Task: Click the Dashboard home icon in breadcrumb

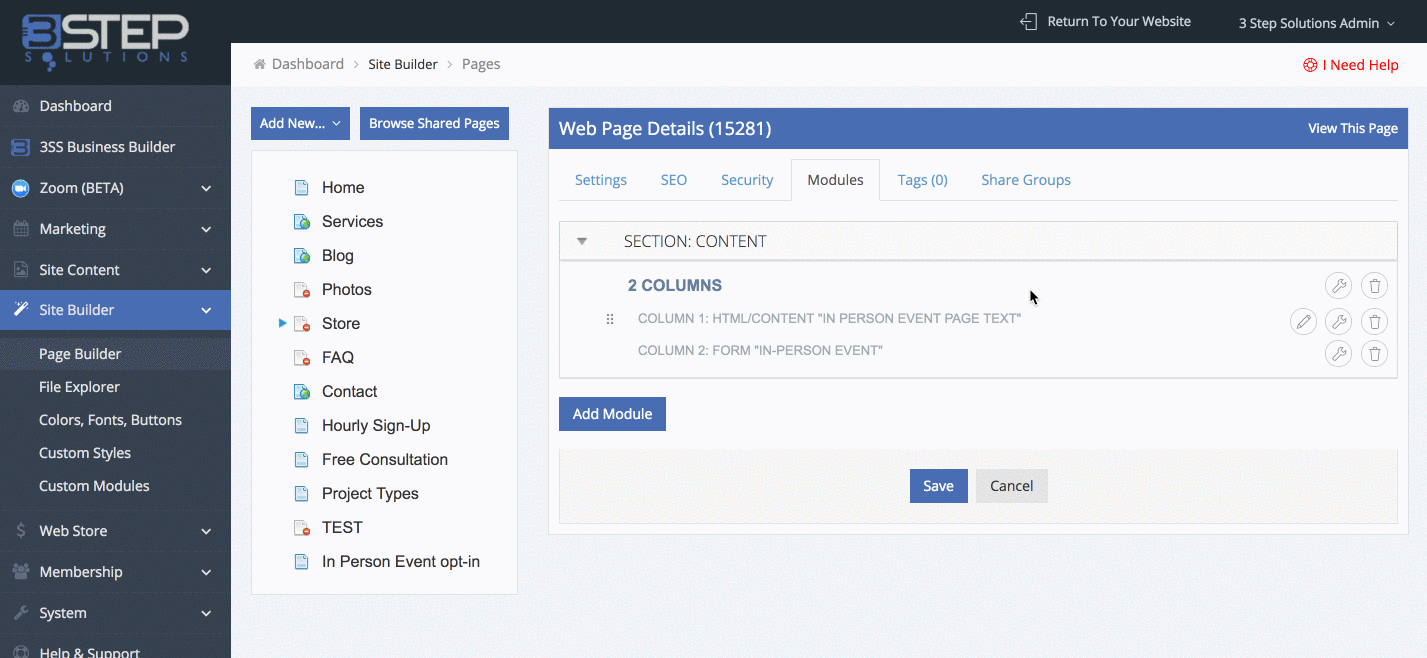Action: [x=260, y=64]
